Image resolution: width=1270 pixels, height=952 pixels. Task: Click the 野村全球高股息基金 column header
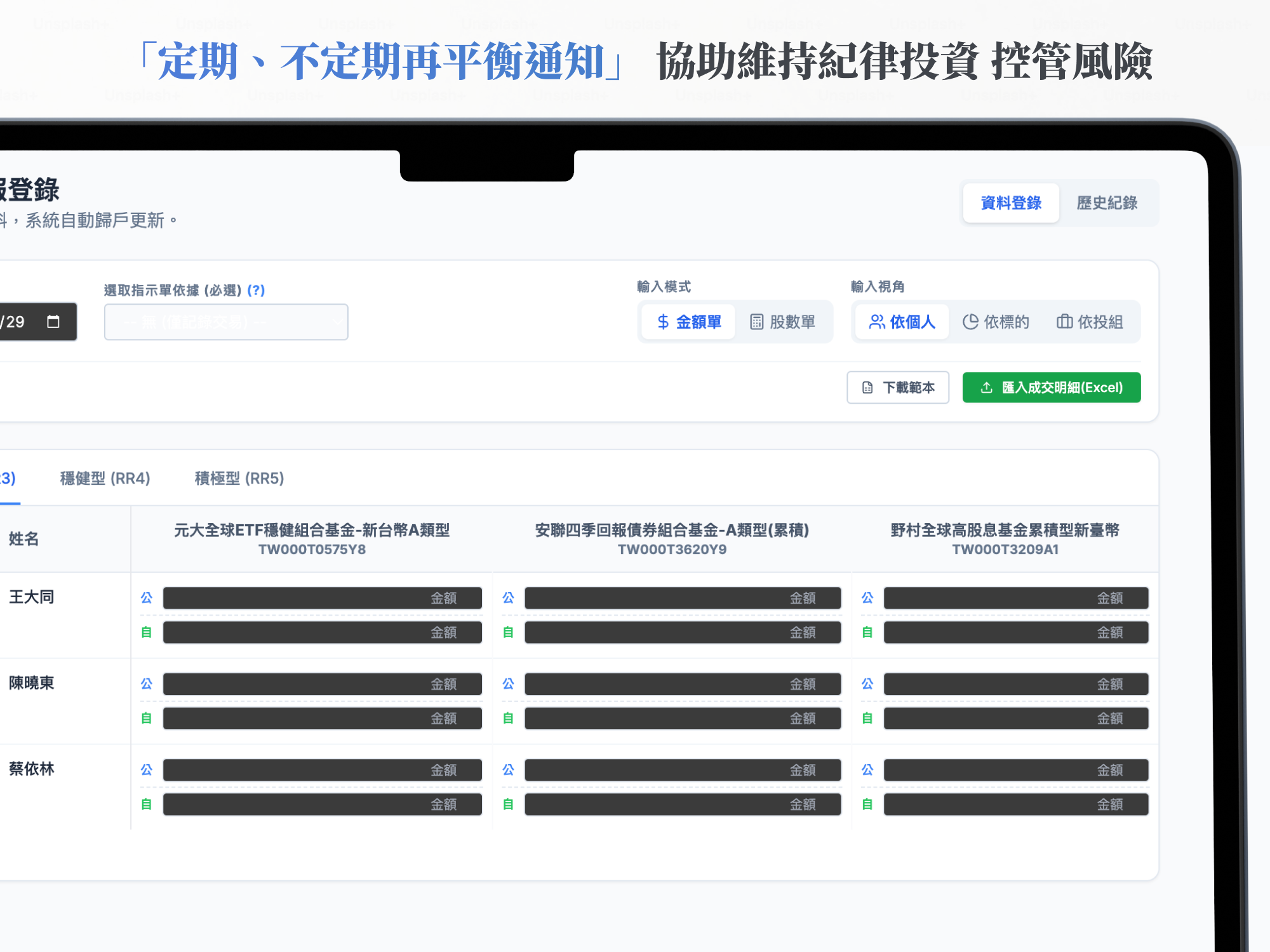coord(1005,539)
